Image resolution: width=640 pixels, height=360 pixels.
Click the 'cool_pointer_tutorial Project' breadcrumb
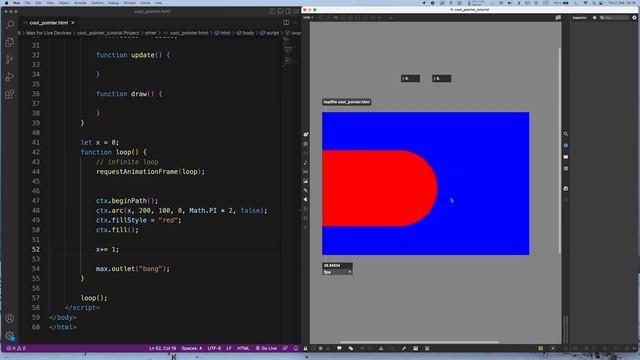click(108, 33)
